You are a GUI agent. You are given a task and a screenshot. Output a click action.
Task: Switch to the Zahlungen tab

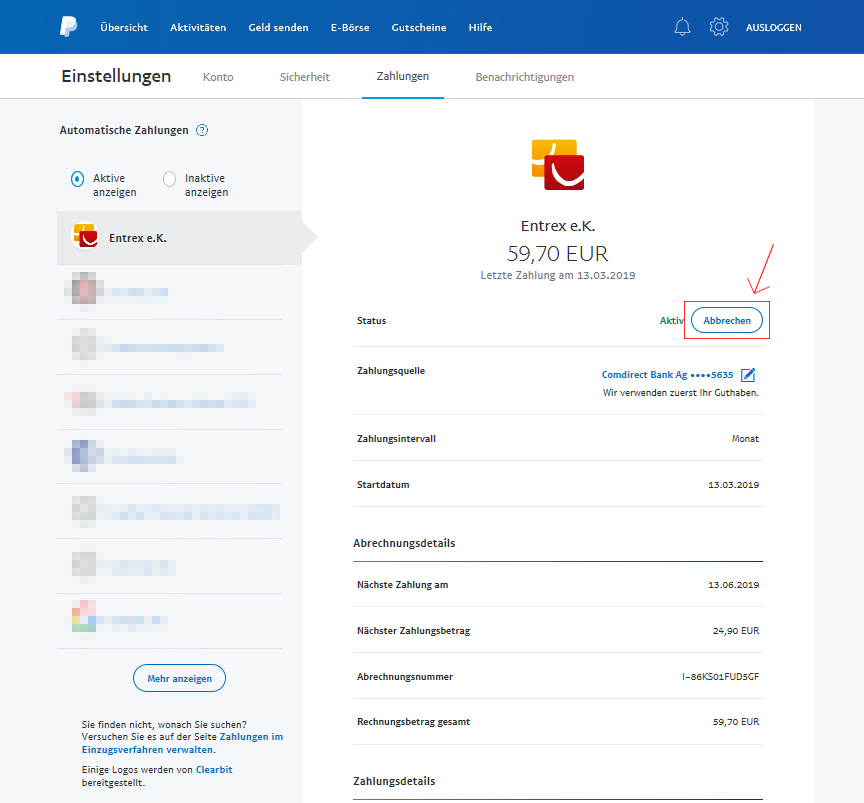tap(403, 77)
